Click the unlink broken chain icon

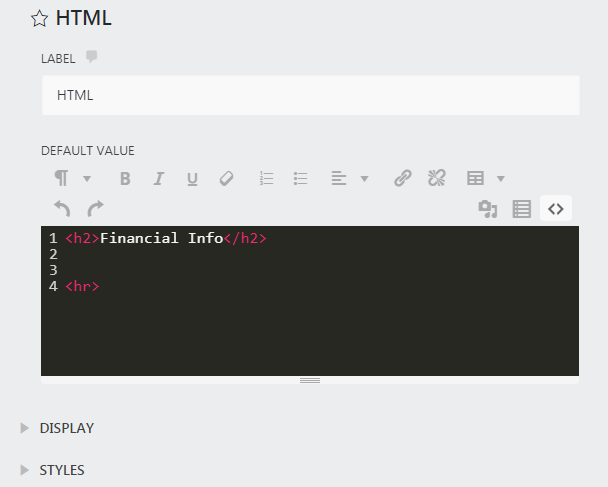(x=436, y=178)
